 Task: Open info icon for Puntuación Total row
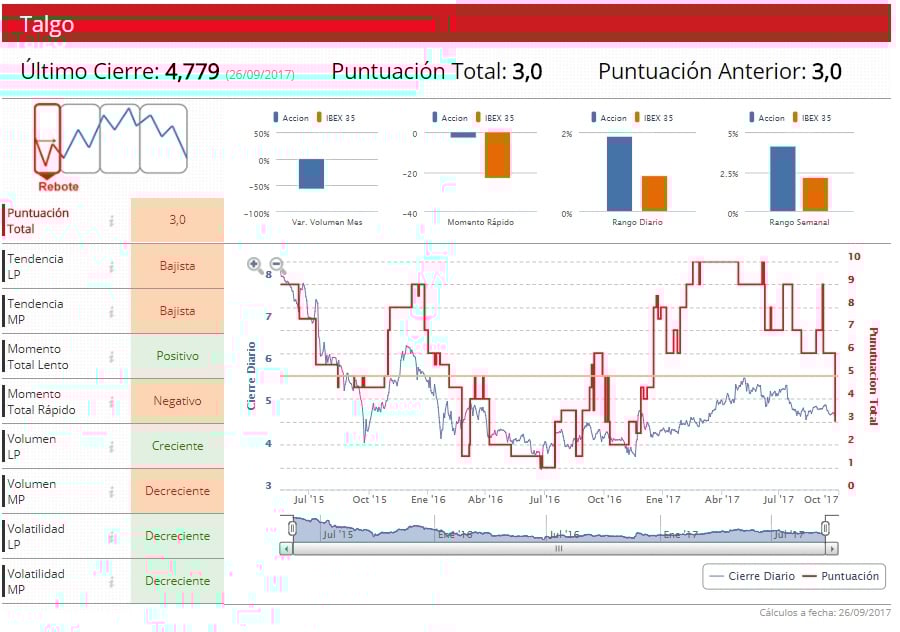112,221
